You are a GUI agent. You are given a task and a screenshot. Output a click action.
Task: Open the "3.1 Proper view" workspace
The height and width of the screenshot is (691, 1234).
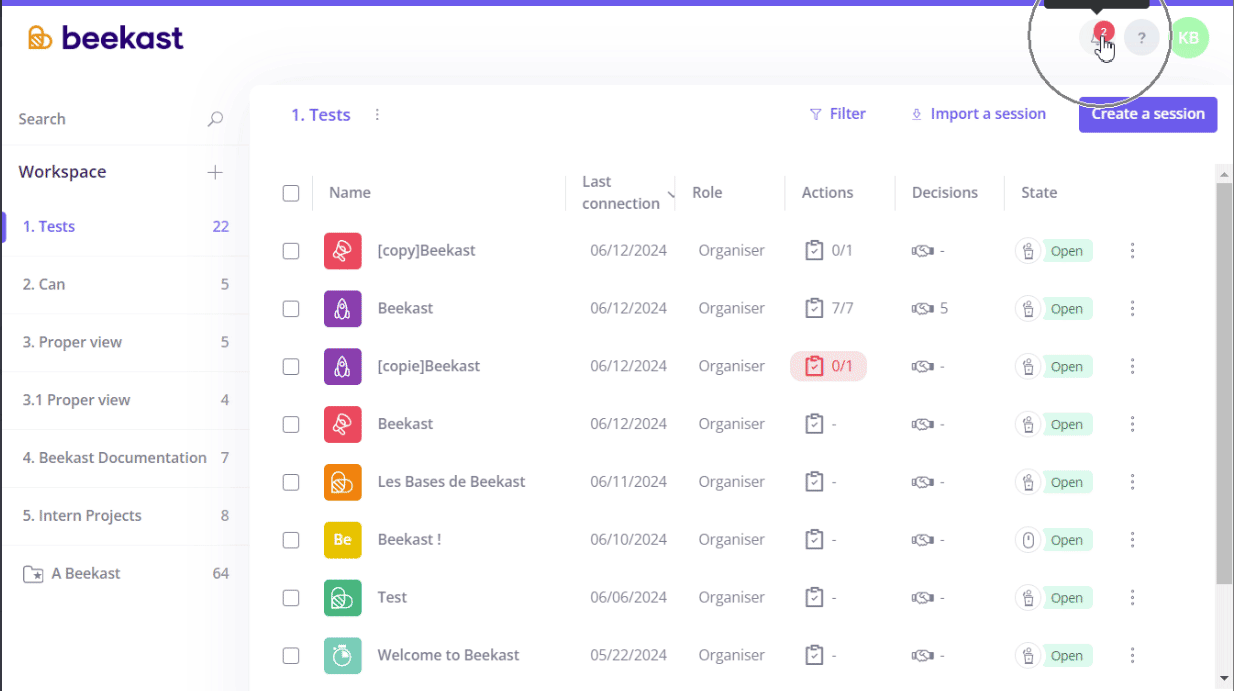125,400
